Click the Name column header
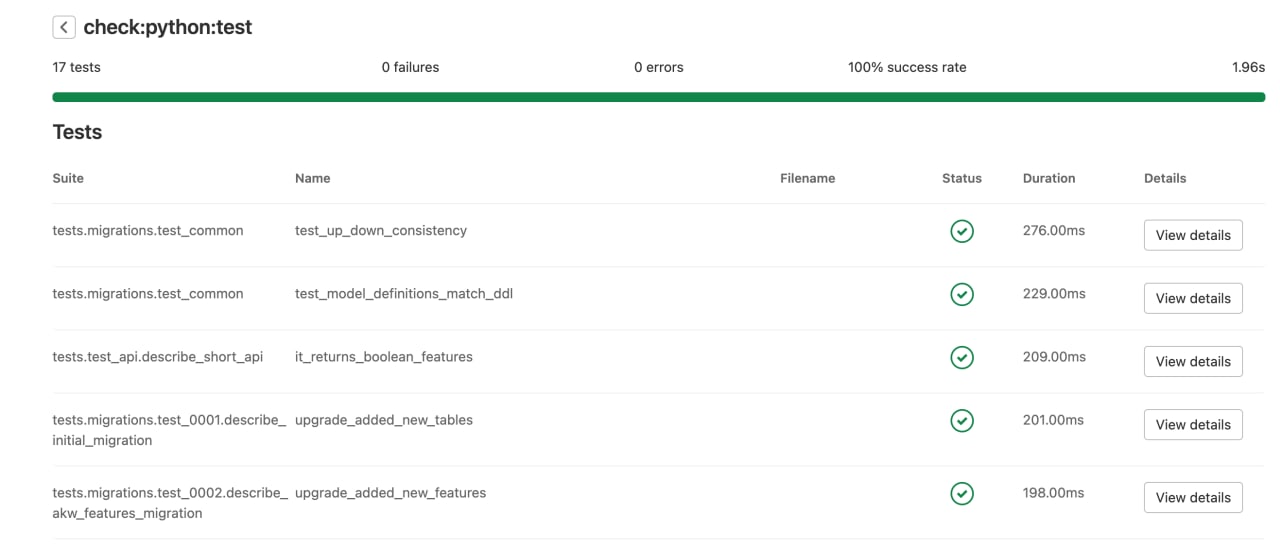Screen dimensions: 1280x549 tap(312, 178)
